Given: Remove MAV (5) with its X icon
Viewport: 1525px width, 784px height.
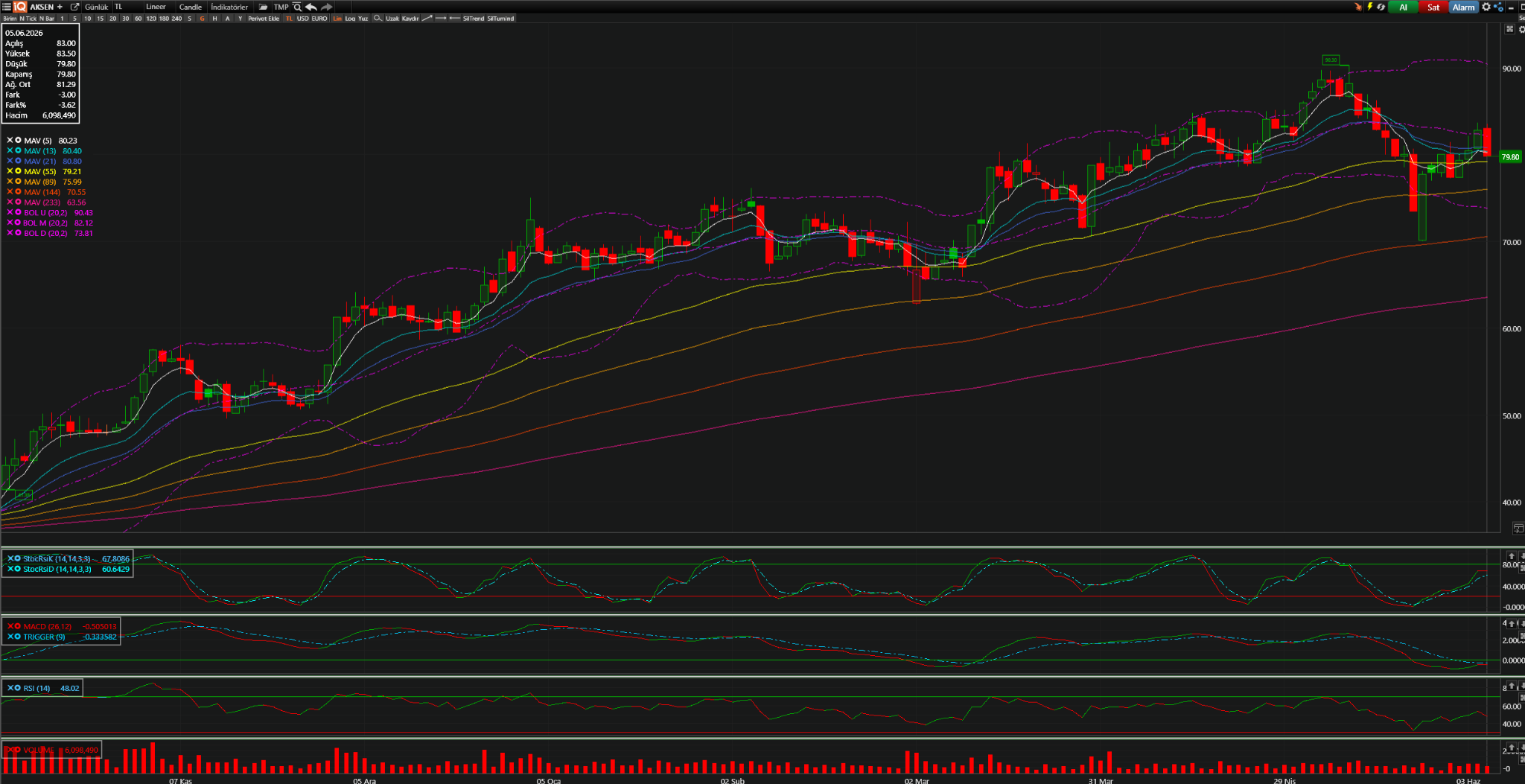Looking at the screenshot, I should point(10,140).
